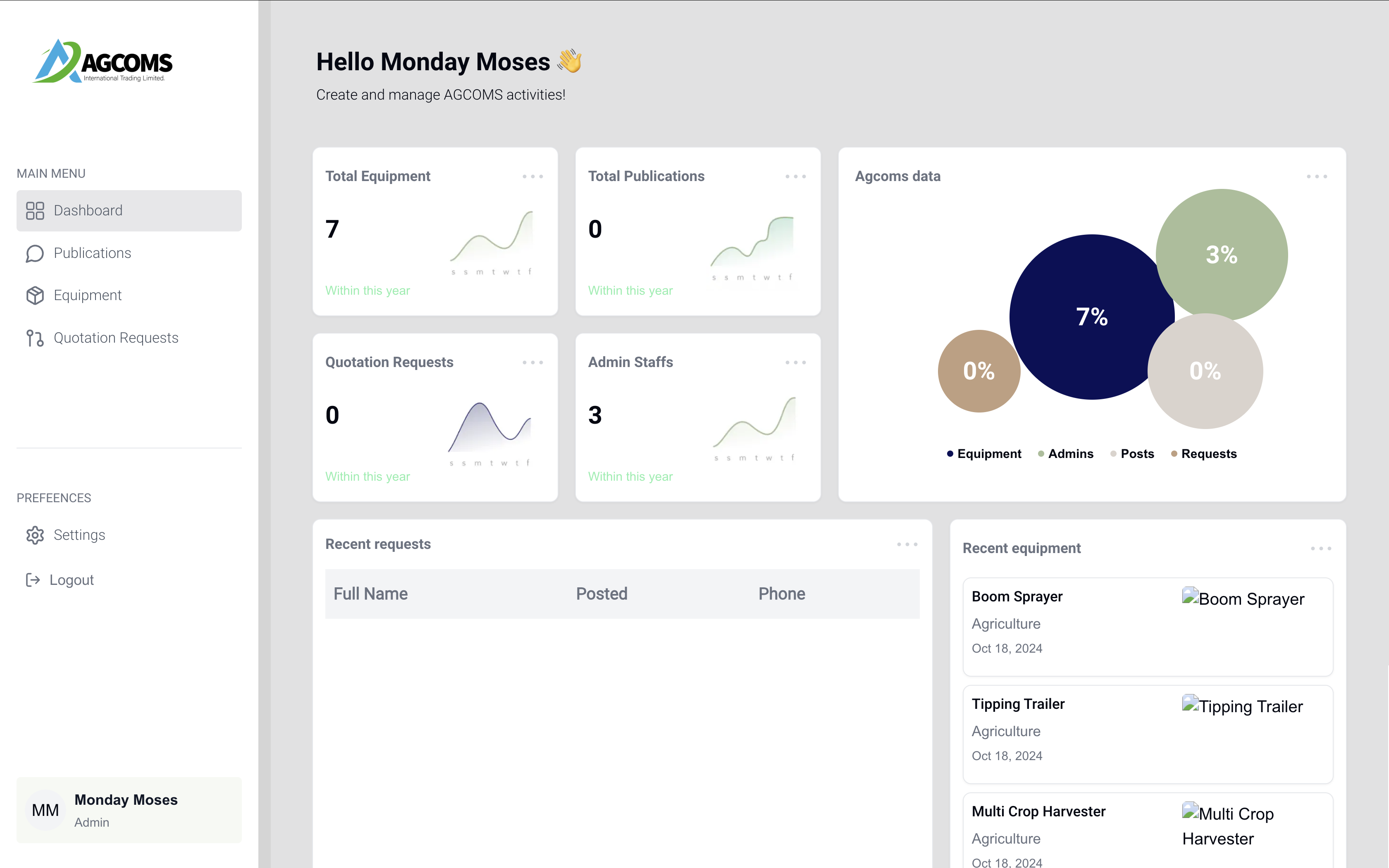Image resolution: width=1389 pixels, height=868 pixels.
Task: Open Recent requests three-dot menu
Action: click(907, 544)
